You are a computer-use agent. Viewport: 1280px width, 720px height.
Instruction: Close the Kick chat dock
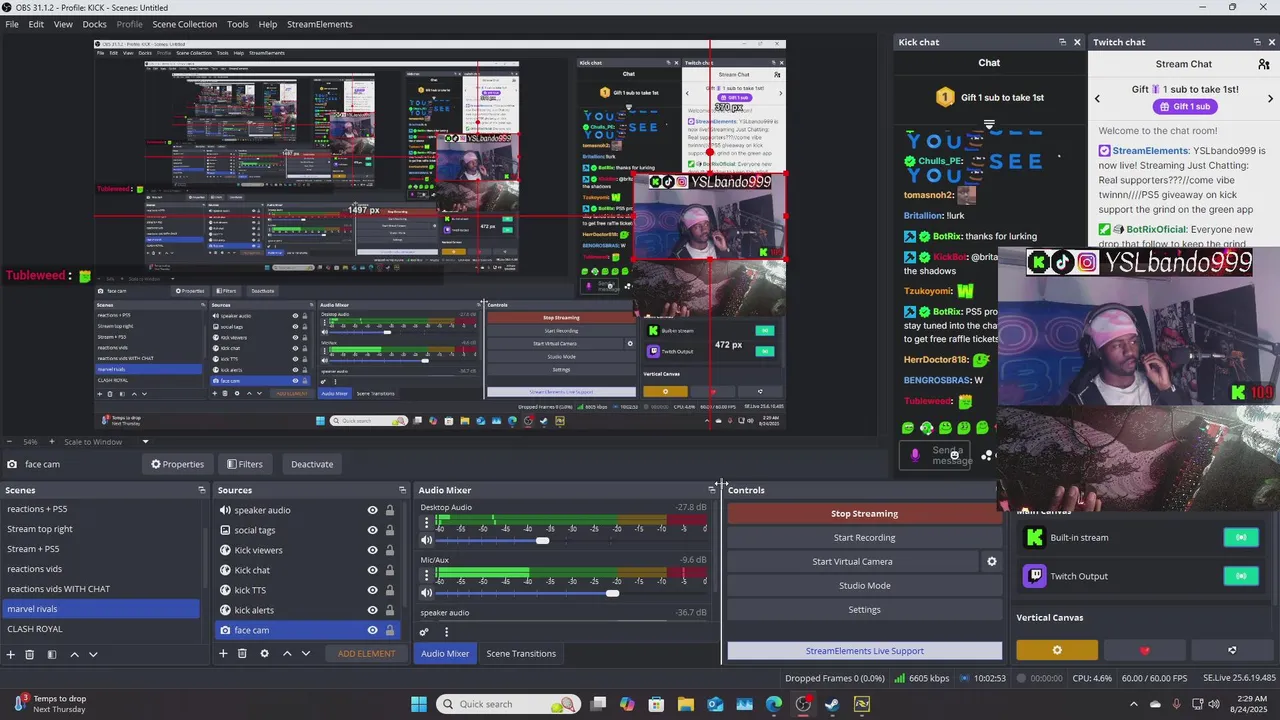pos(1077,42)
